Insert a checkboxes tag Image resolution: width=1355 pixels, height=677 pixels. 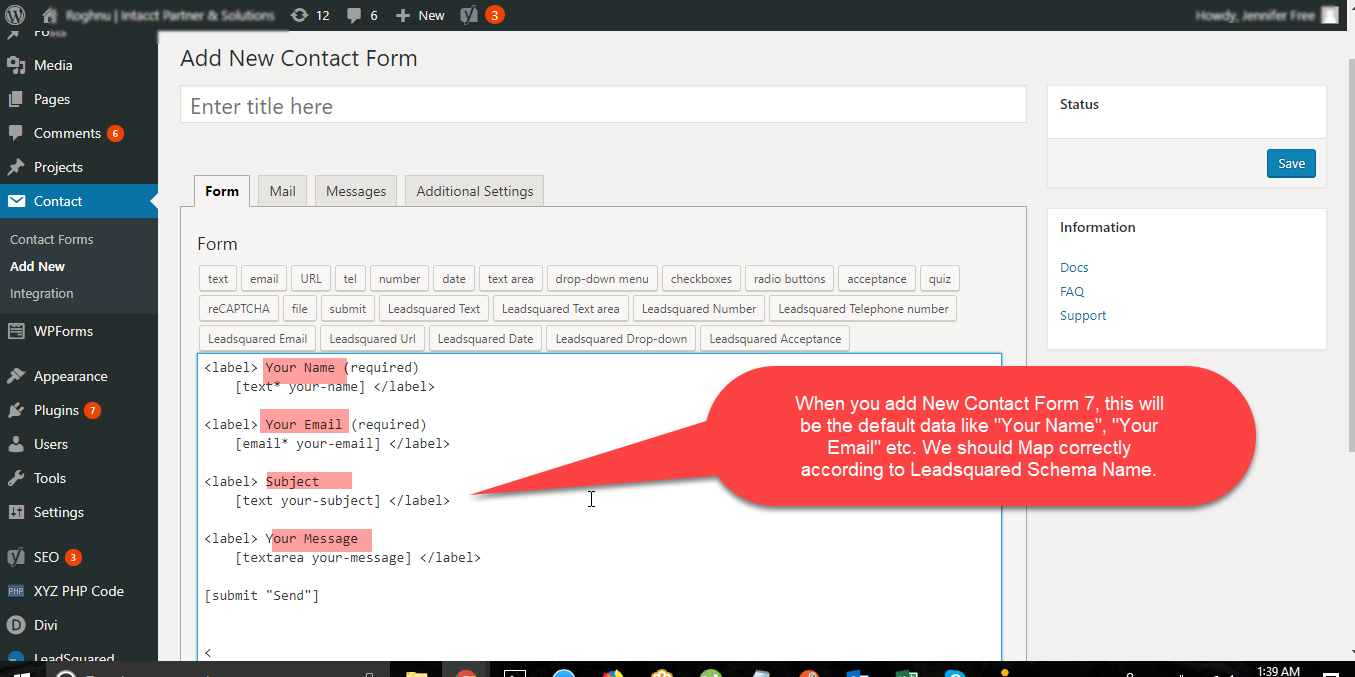[x=701, y=279]
